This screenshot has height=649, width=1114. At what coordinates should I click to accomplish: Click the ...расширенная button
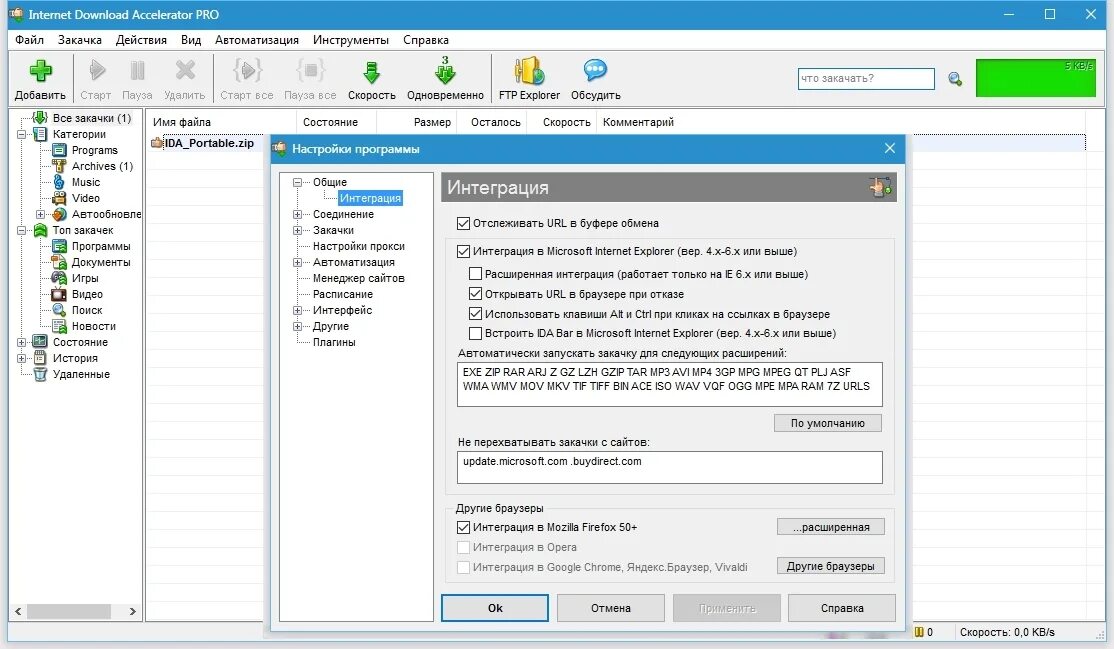831,527
